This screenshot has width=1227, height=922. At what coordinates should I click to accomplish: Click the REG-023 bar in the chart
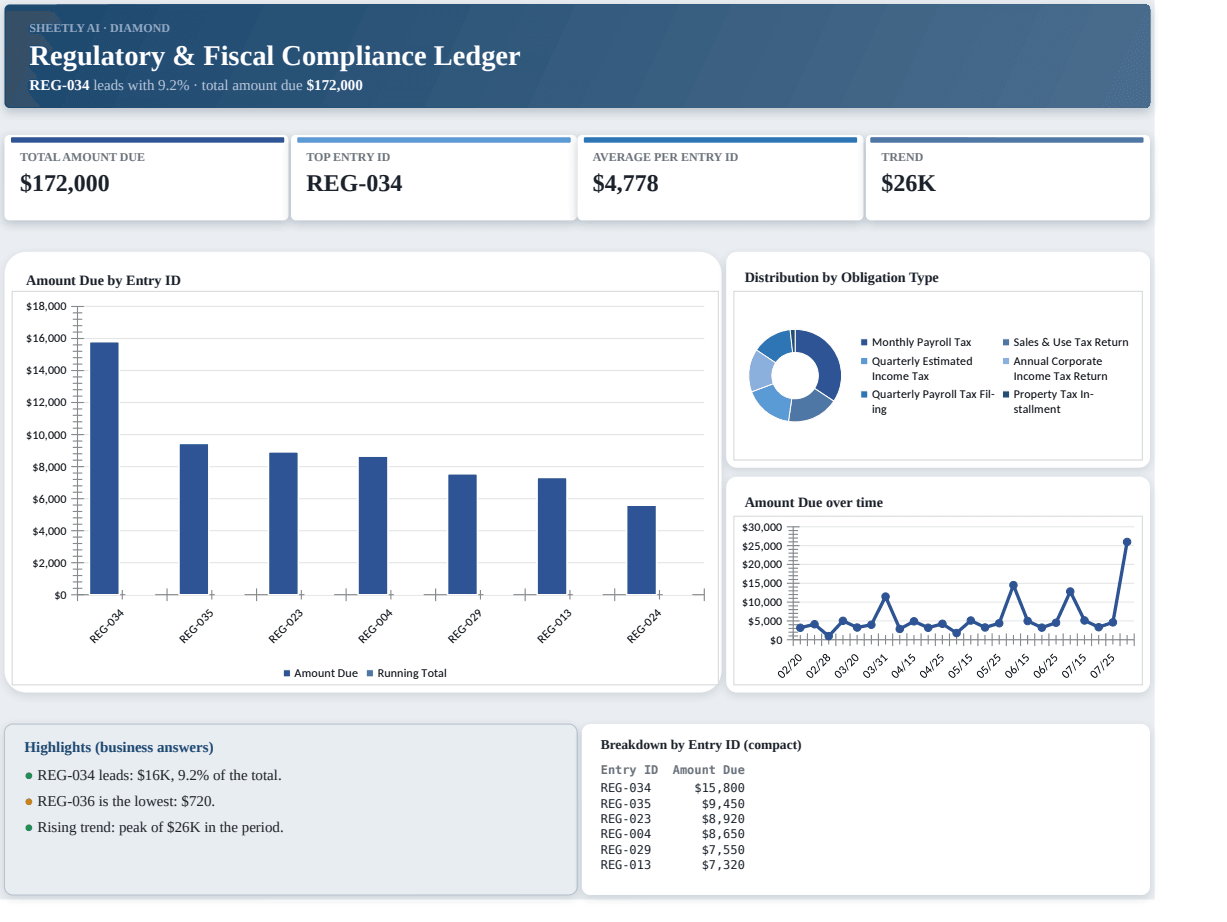click(x=283, y=523)
